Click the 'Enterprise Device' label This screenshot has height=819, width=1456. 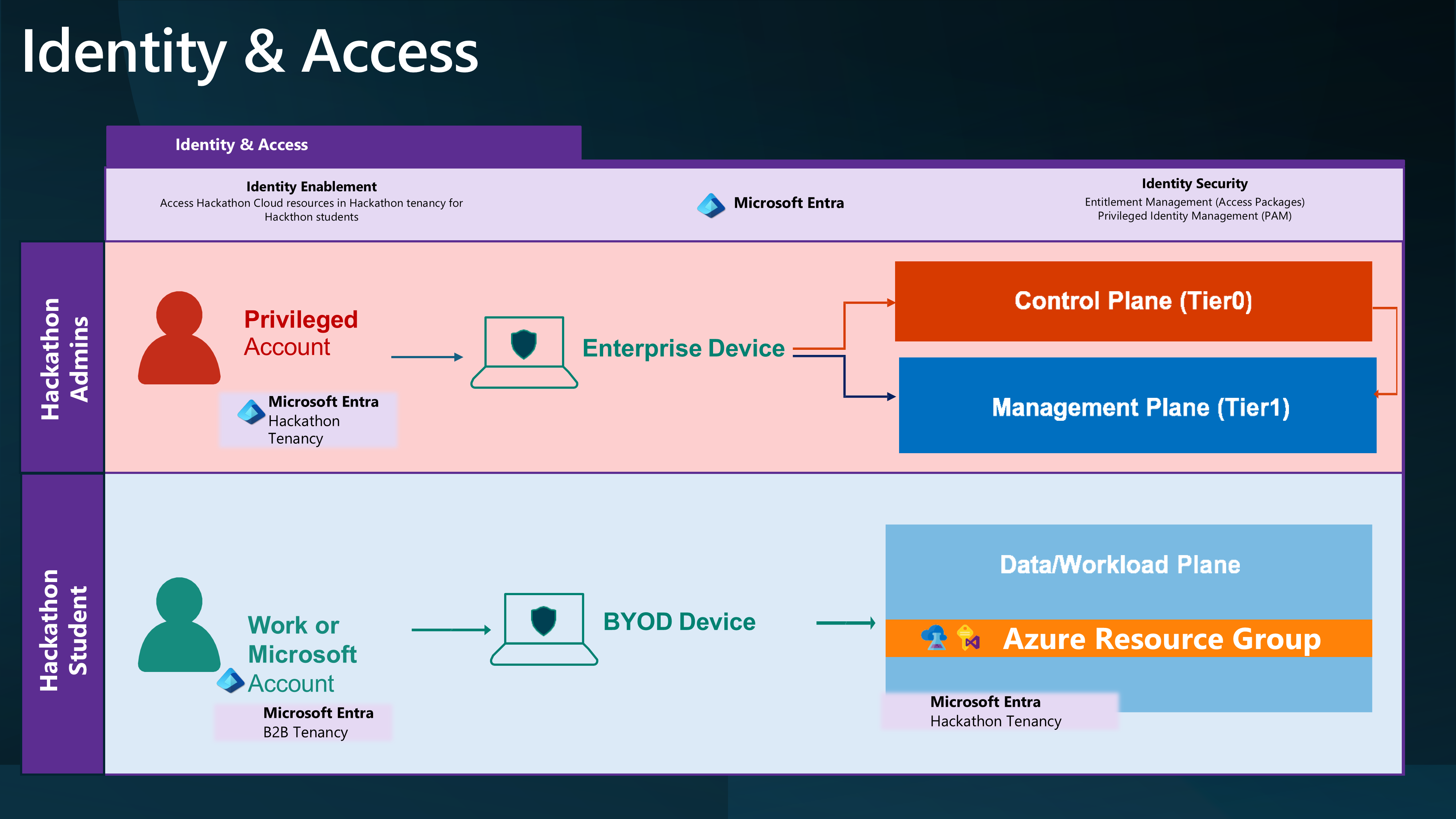[683, 348]
